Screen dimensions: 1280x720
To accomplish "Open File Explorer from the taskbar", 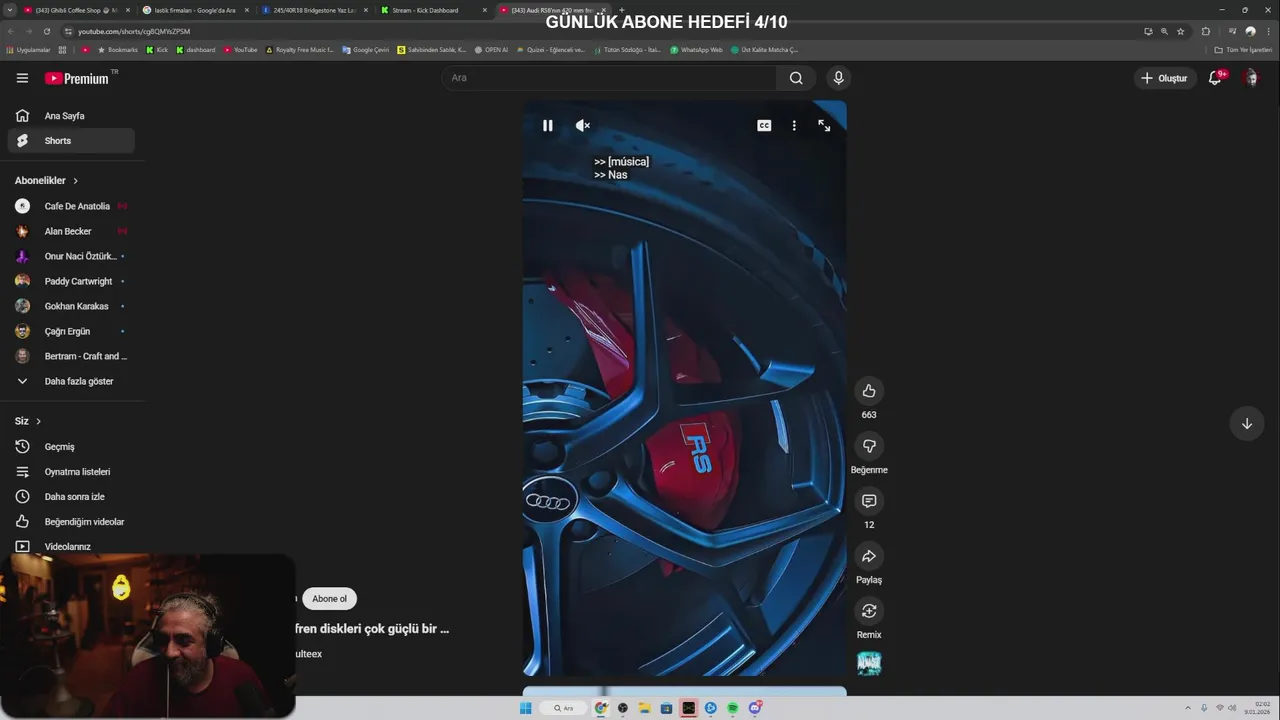I will (645, 708).
